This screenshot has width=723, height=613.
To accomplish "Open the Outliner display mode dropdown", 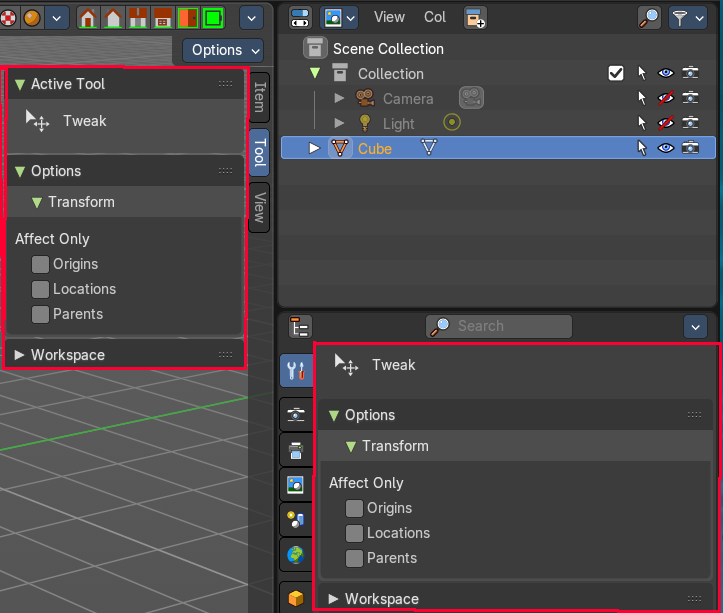I will (339, 18).
